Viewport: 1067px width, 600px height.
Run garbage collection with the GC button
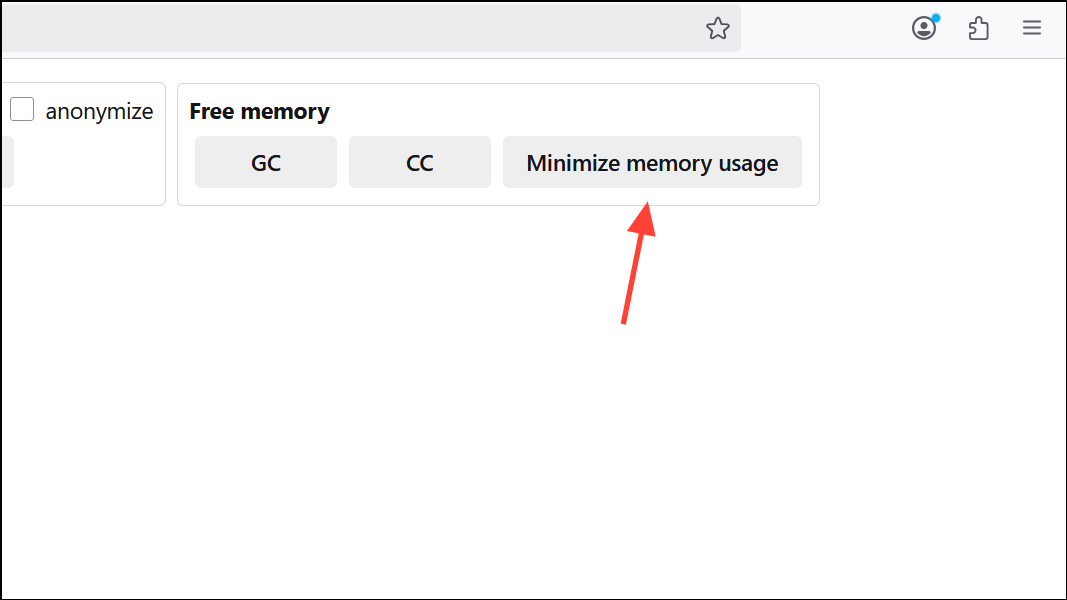[x=266, y=162]
